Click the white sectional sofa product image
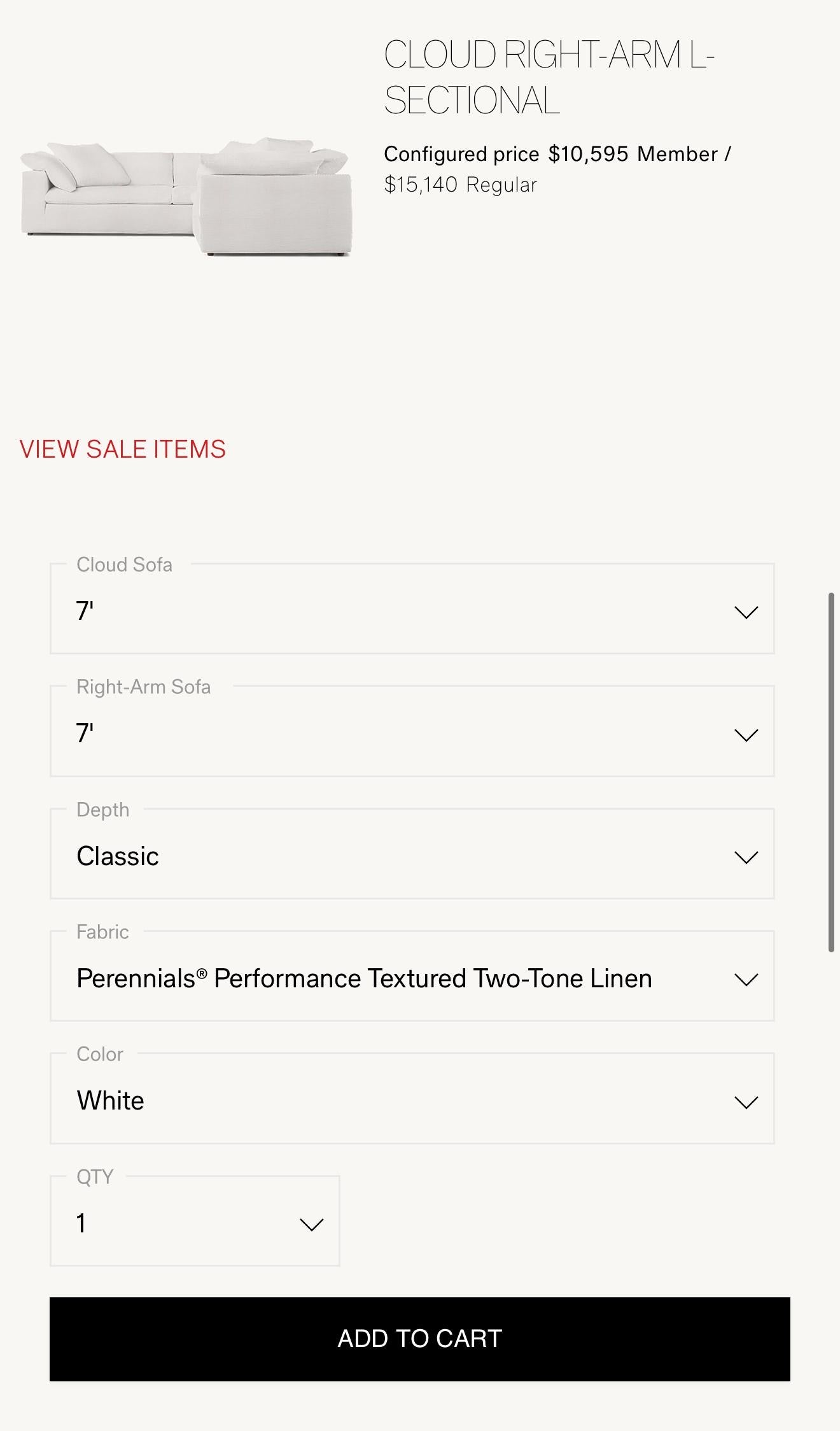 (186, 196)
